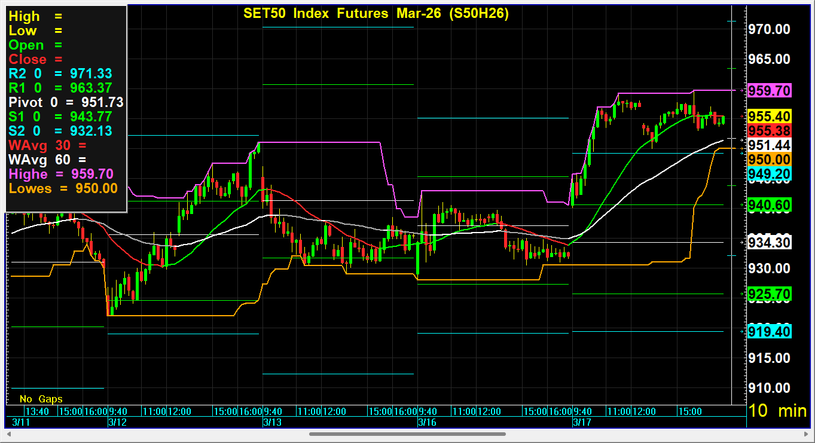Image resolution: width=815 pixels, height=443 pixels.
Task: Select the Pivot 0 row in legend
Action: pyautogui.click(x=66, y=102)
